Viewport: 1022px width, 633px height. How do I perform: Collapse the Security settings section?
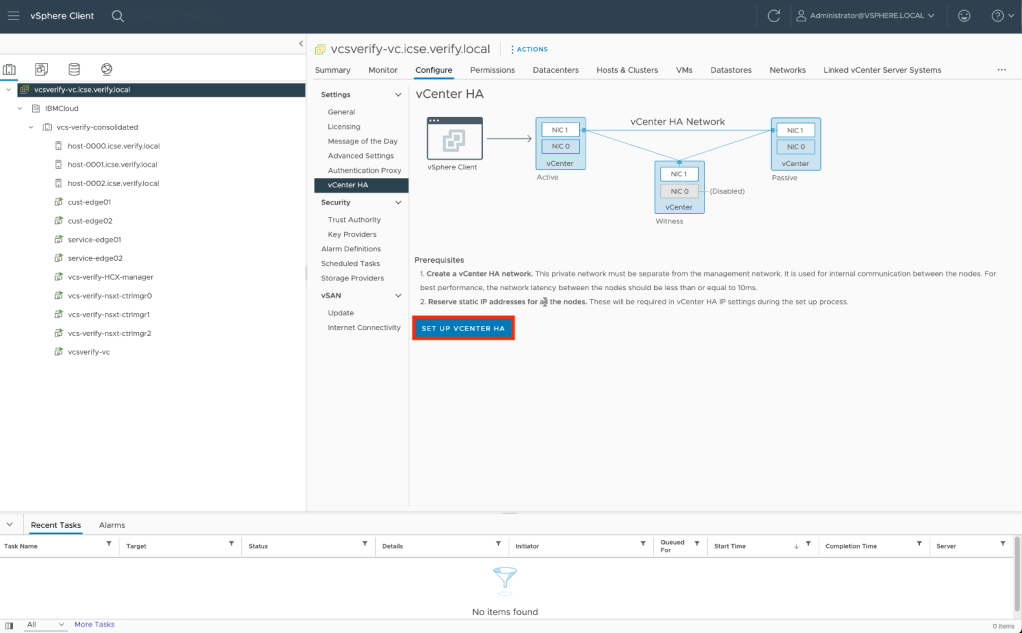click(399, 202)
